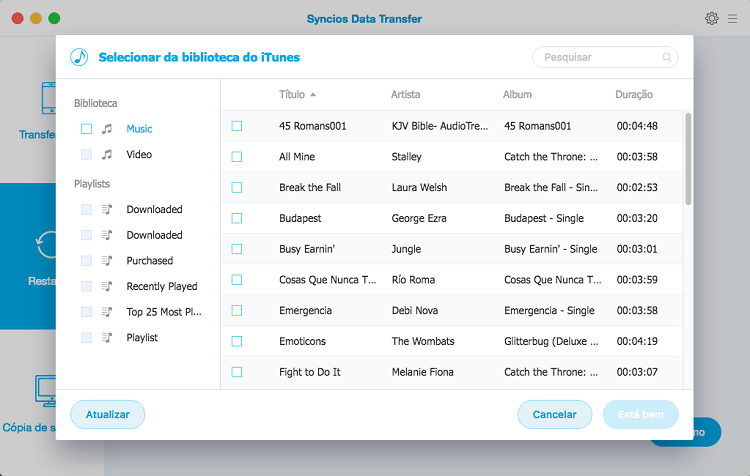Select the Emergencia song checkbox
Image resolution: width=750 pixels, height=476 pixels.
[237, 310]
